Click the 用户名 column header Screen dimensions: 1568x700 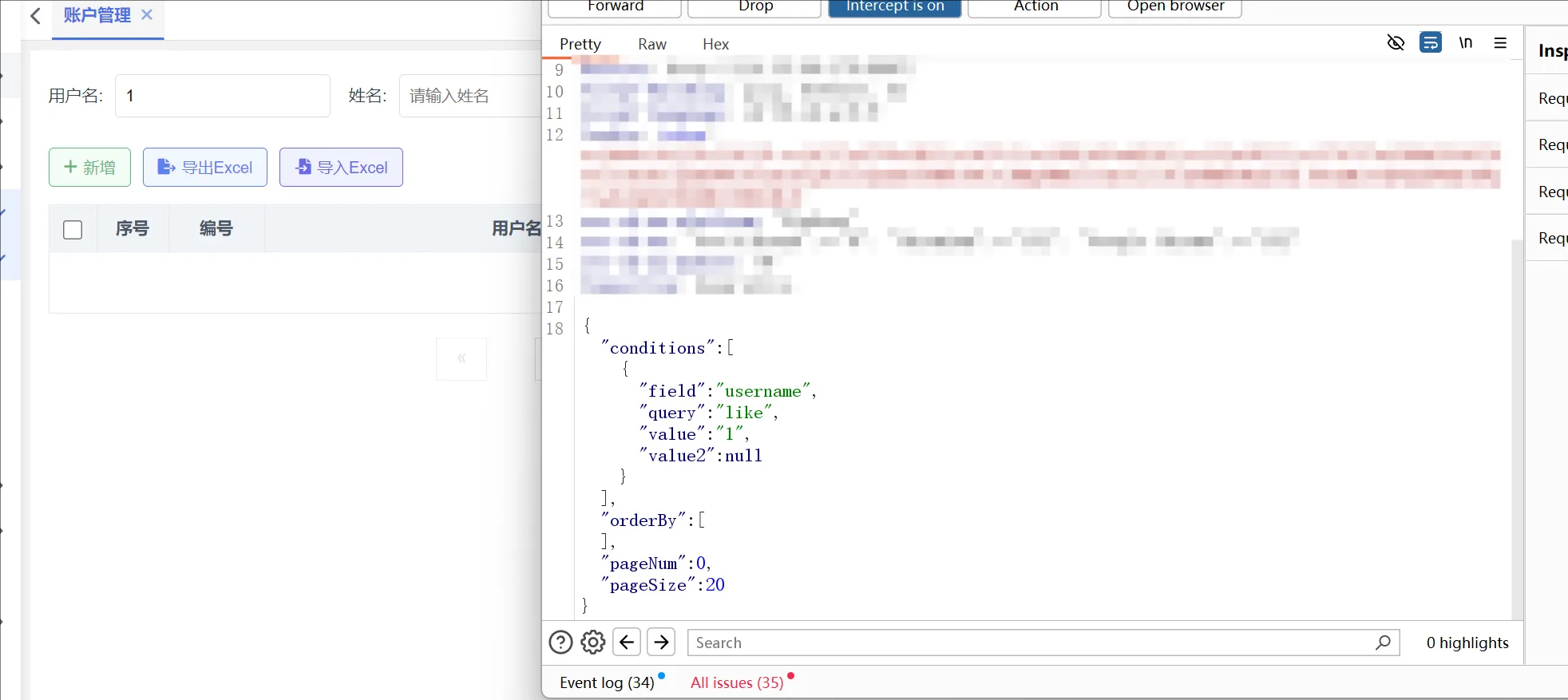(517, 228)
